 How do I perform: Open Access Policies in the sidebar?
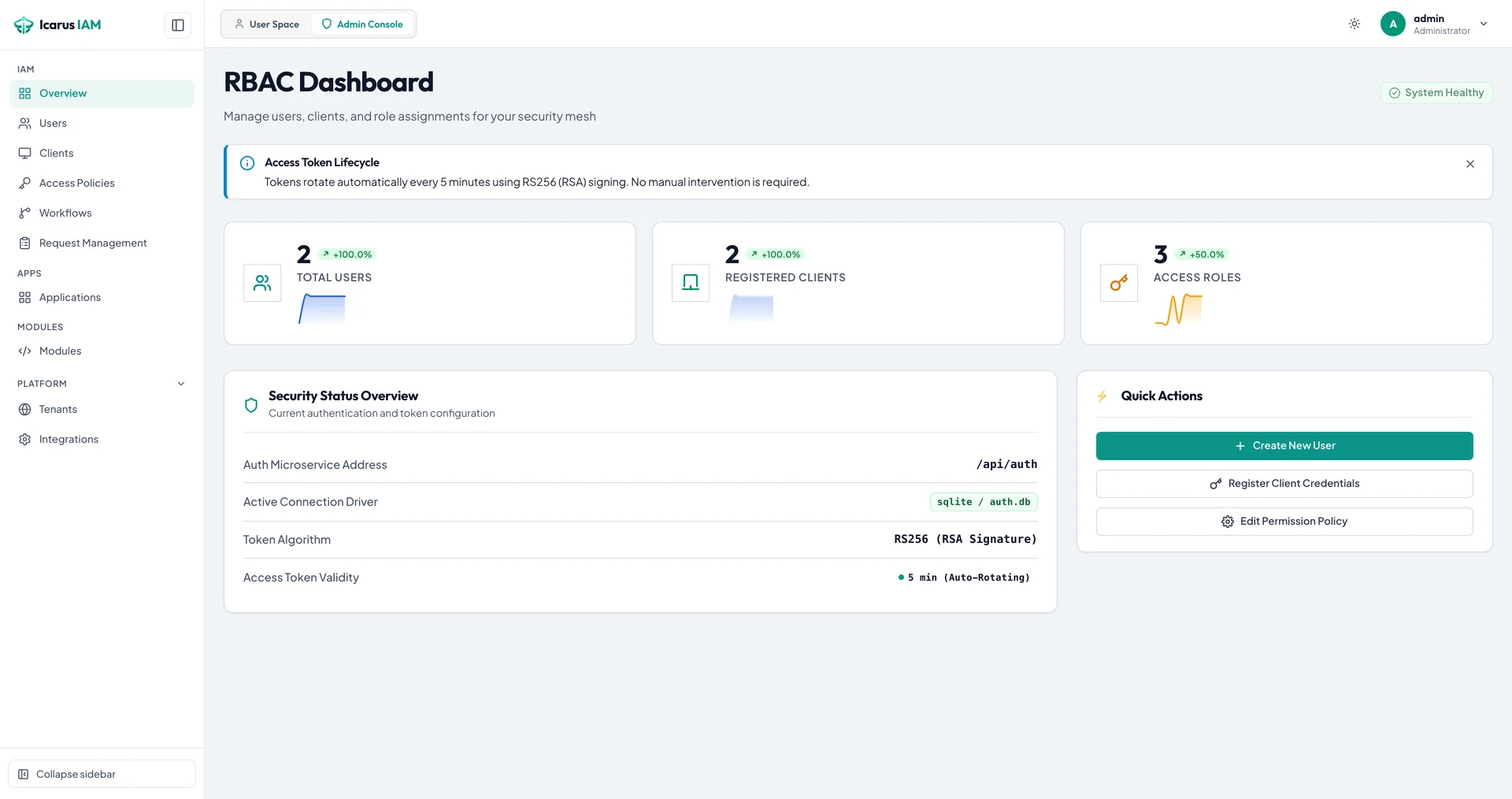pyautogui.click(x=102, y=183)
